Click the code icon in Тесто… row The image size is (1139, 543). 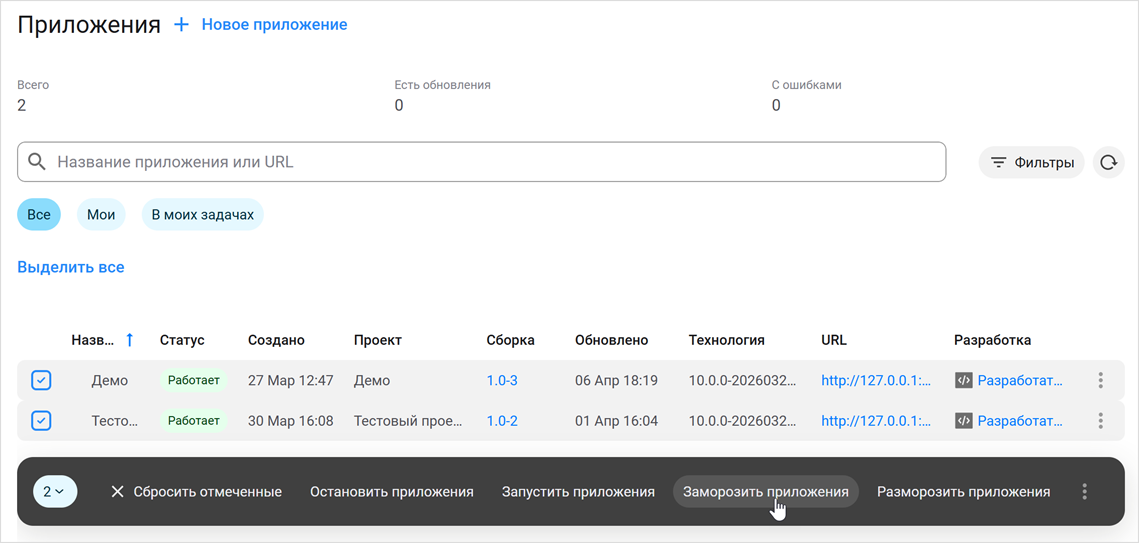tap(963, 420)
